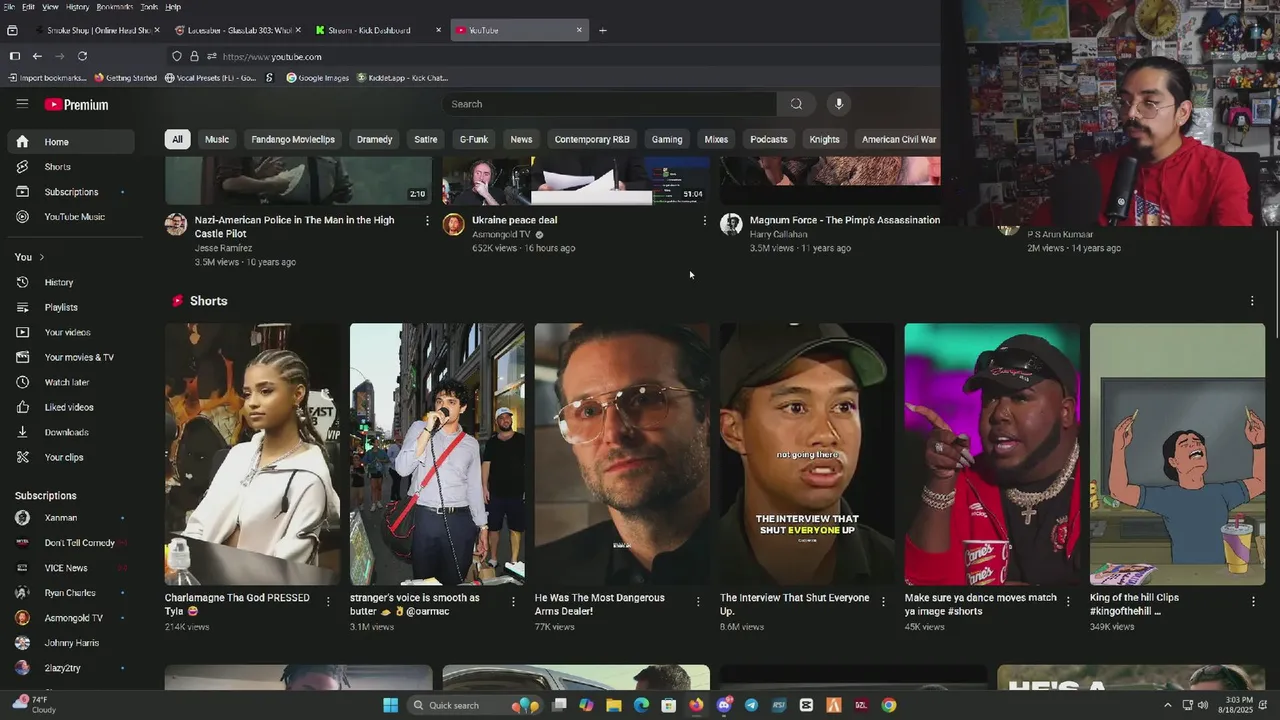Open Google Chrome from the taskbar
Image resolution: width=1280 pixels, height=720 pixels.
pyautogui.click(x=888, y=705)
